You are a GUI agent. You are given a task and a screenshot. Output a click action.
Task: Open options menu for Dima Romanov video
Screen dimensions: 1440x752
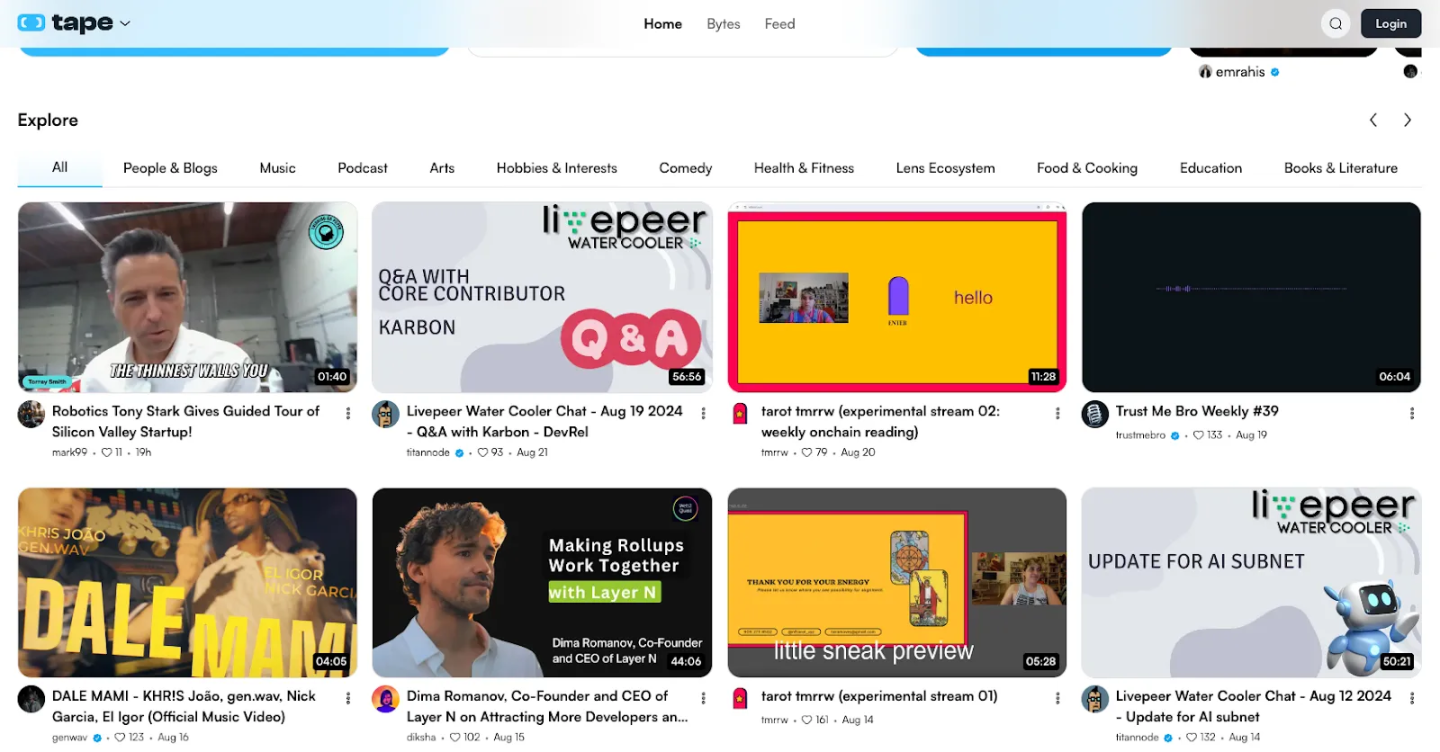coord(703,698)
